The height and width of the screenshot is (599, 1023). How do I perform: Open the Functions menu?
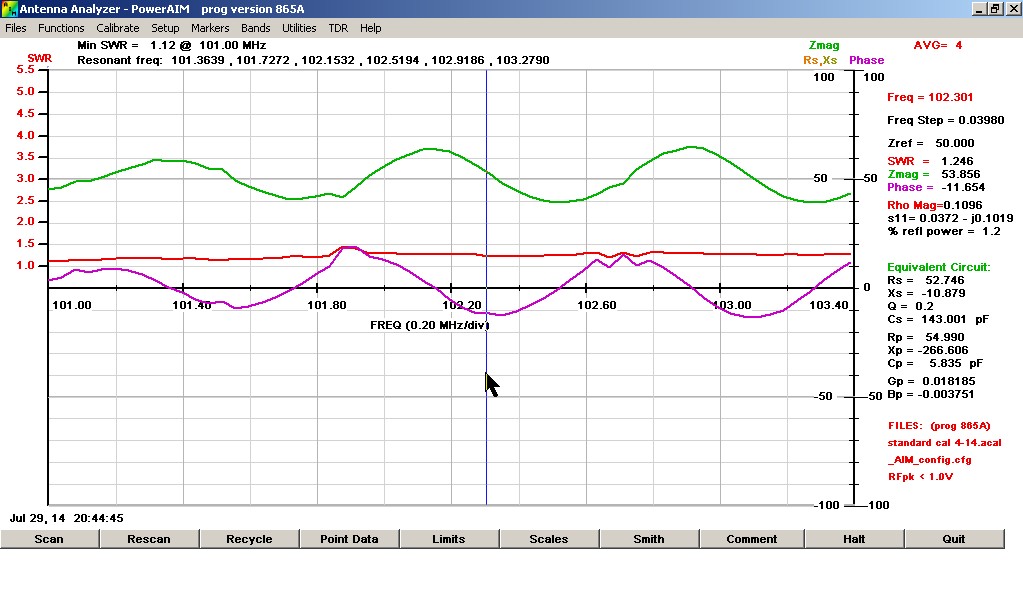61,28
